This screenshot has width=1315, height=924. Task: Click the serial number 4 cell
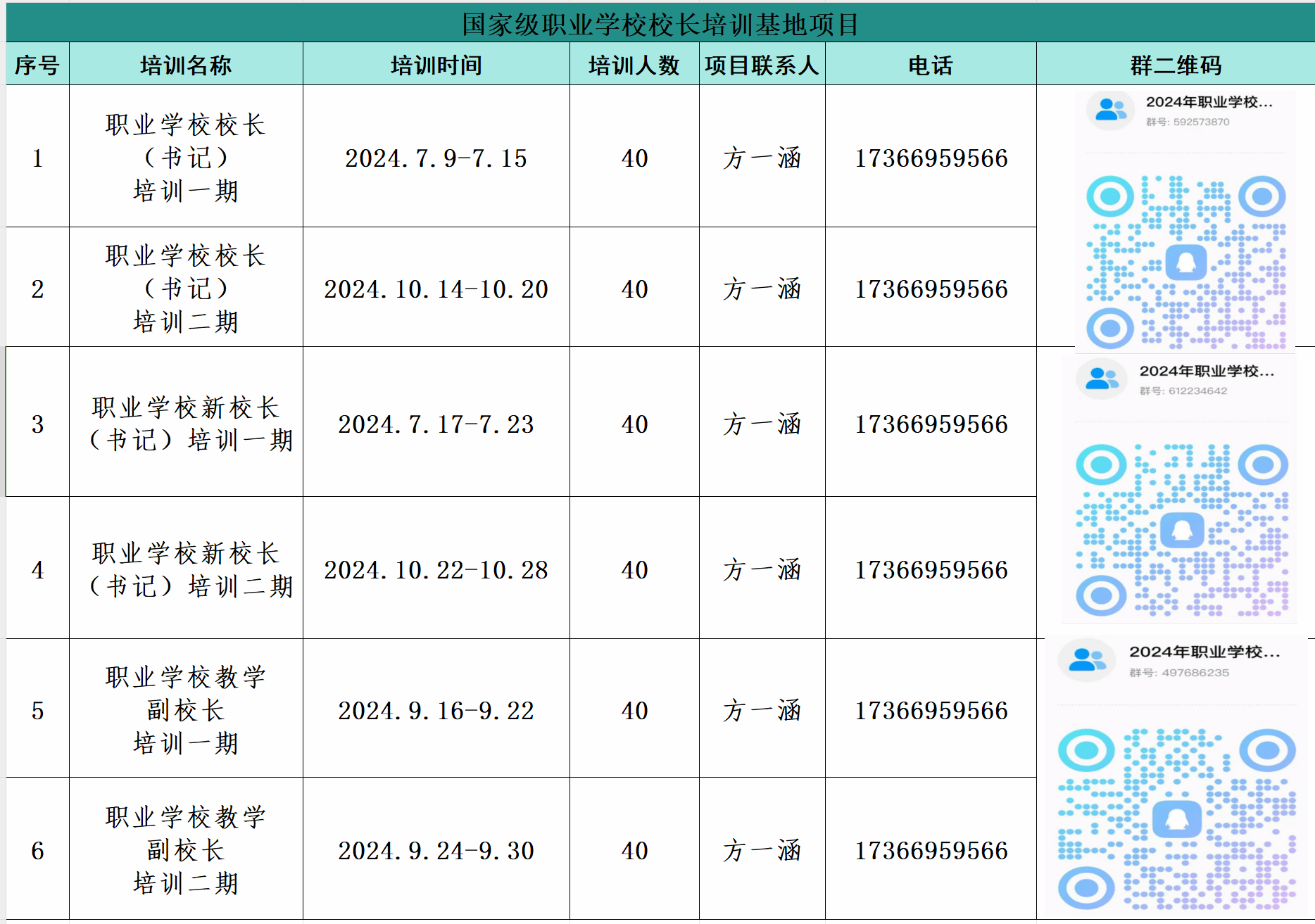tap(37, 569)
